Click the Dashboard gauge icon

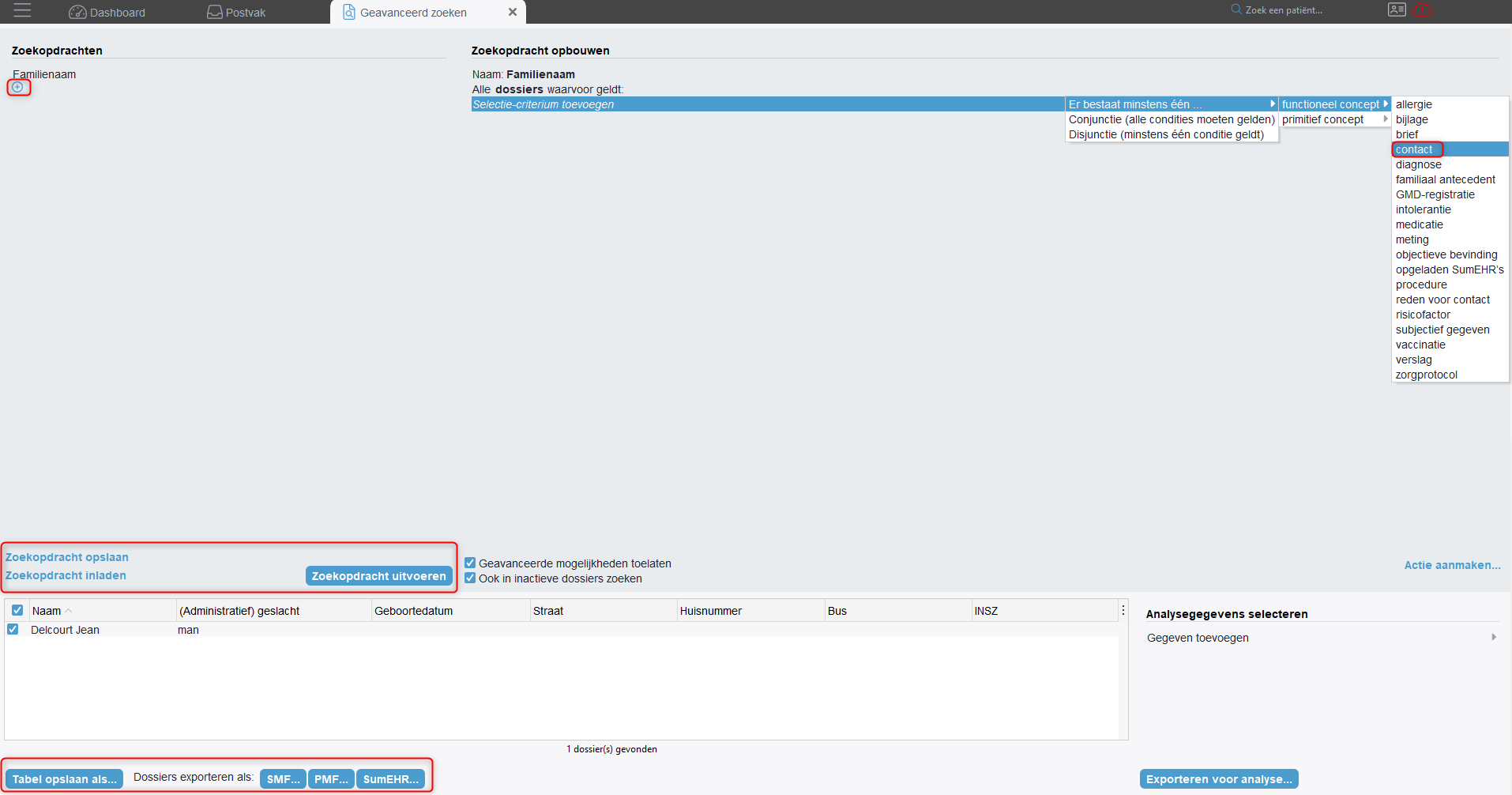coord(77,12)
